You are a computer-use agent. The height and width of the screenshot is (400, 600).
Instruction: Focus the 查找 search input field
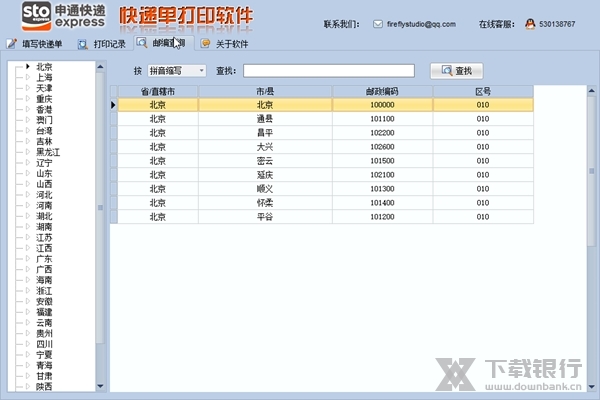[x=329, y=70]
